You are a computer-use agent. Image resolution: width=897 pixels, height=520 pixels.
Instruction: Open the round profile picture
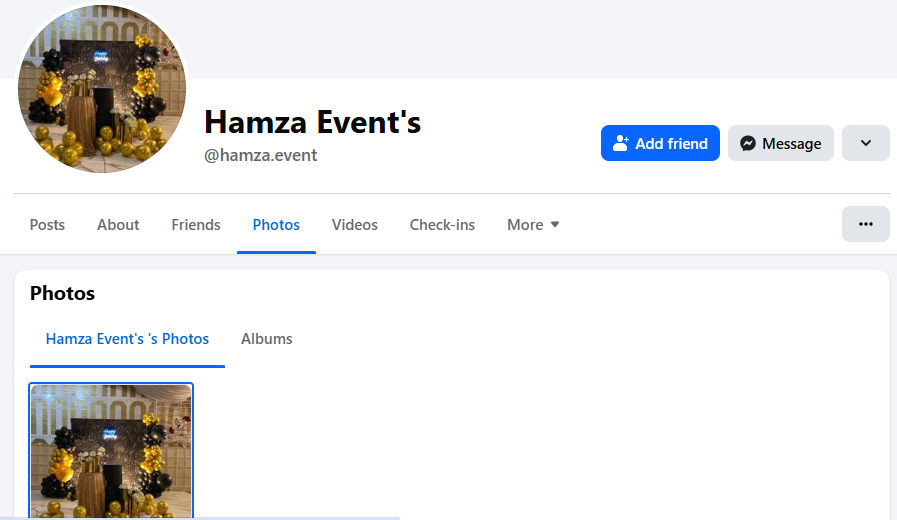pyautogui.click(x=102, y=89)
